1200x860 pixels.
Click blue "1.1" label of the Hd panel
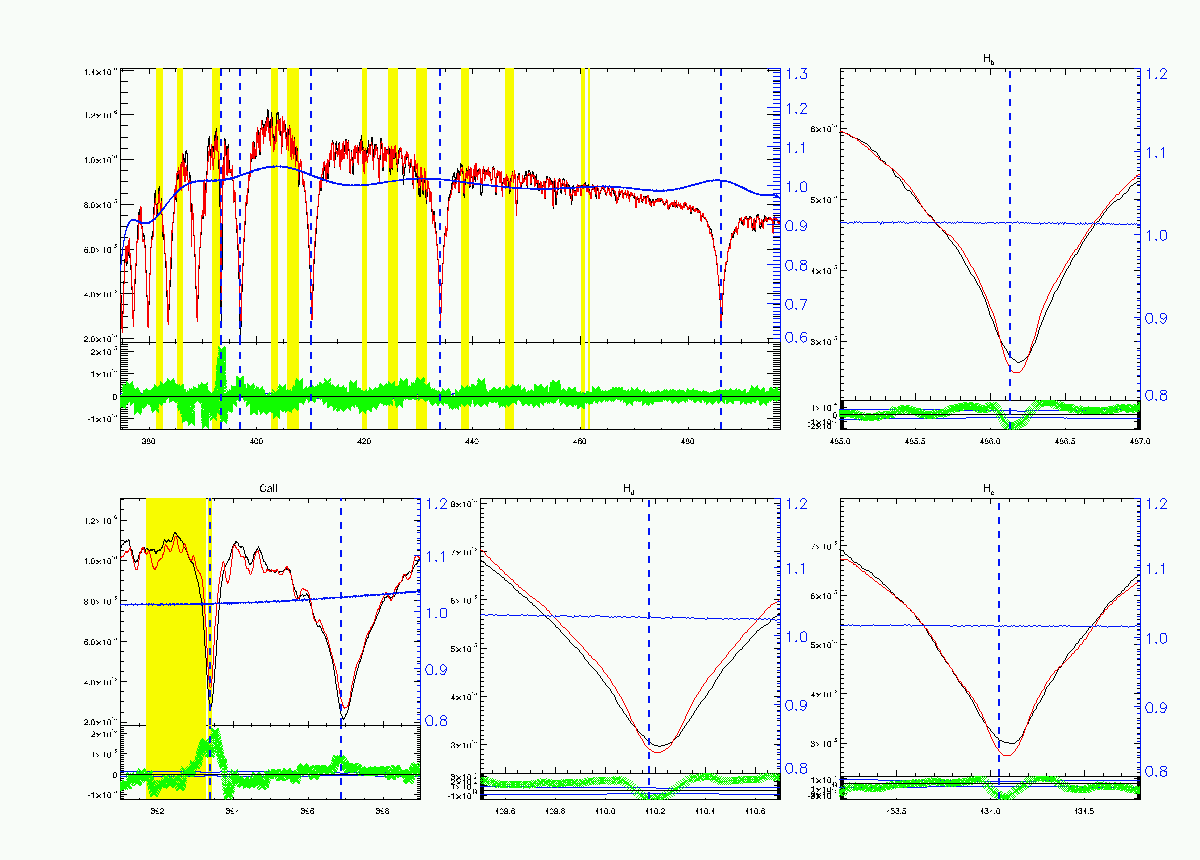797,568
